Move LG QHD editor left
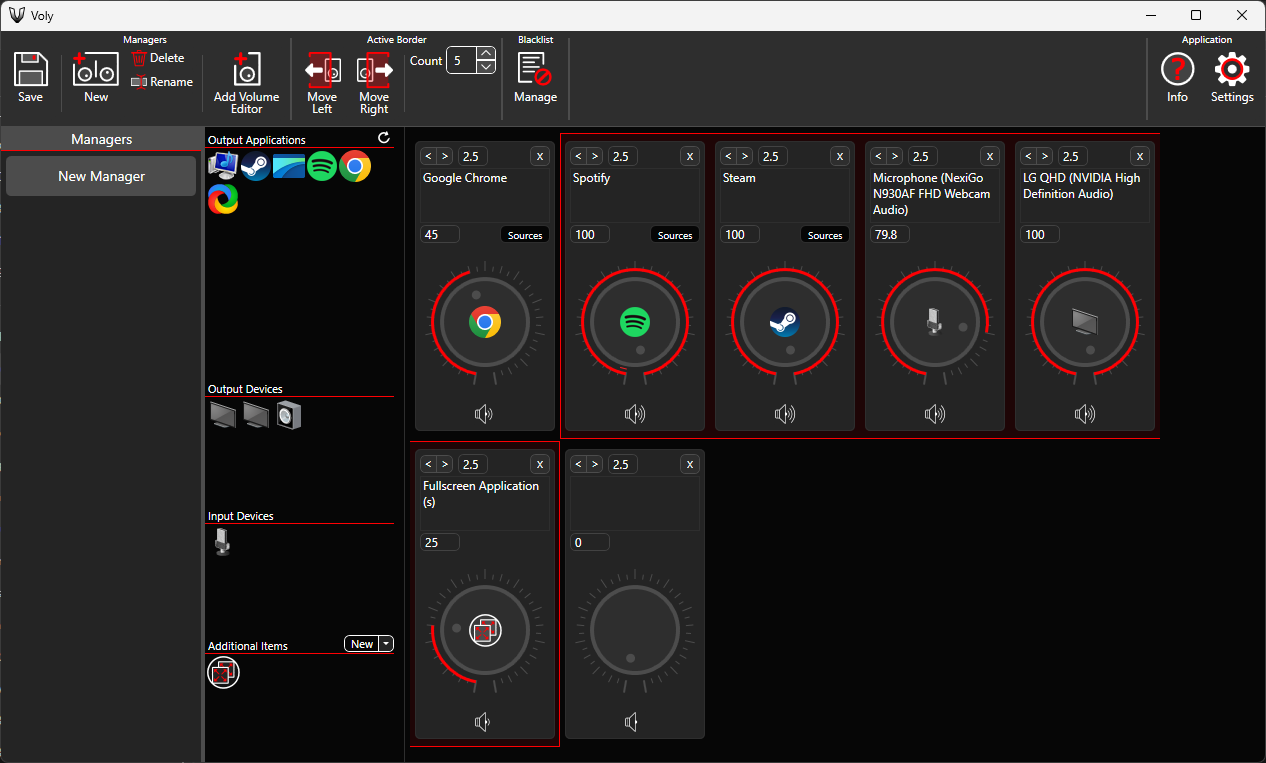Image resolution: width=1266 pixels, height=763 pixels. click(x=1029, y=156)
